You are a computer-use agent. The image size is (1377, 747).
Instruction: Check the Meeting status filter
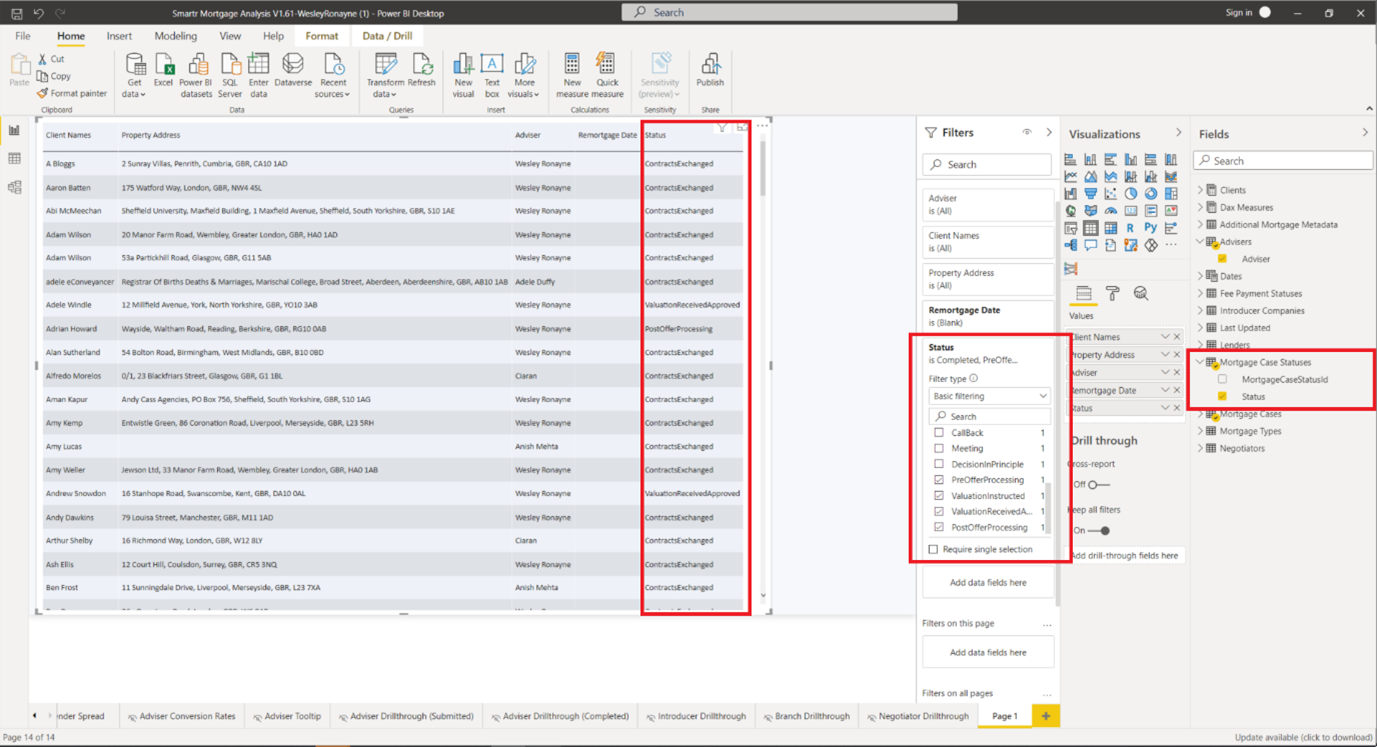tap(939, 449)
